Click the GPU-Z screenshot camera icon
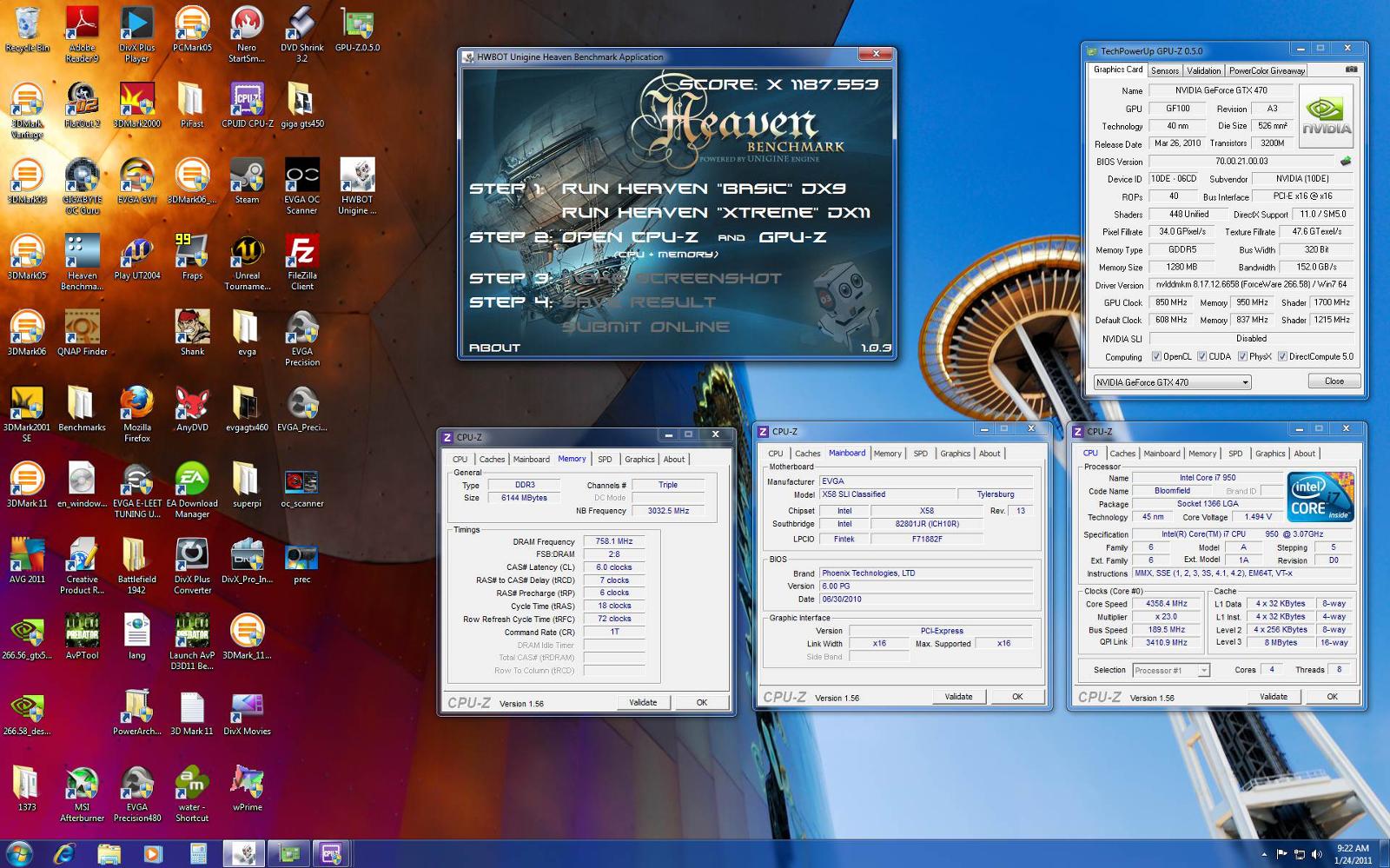1390x868 pixels. click(x=1351, y=70)
